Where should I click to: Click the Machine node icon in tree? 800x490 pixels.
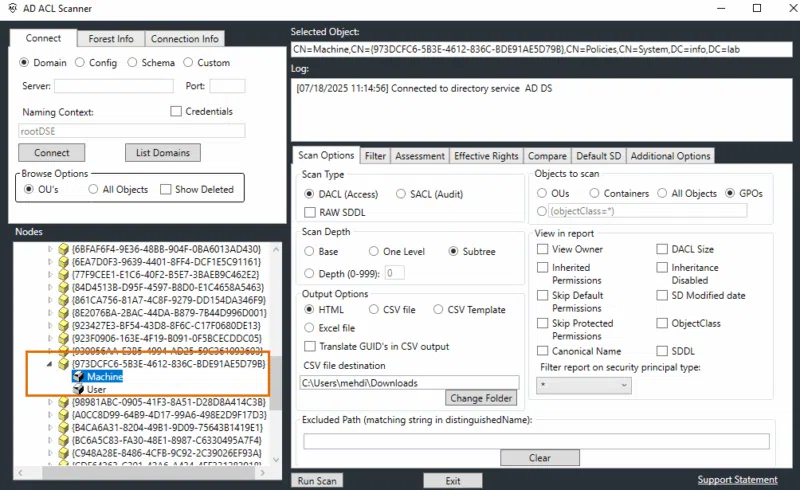pyautogui.click(x=78, y=377)
